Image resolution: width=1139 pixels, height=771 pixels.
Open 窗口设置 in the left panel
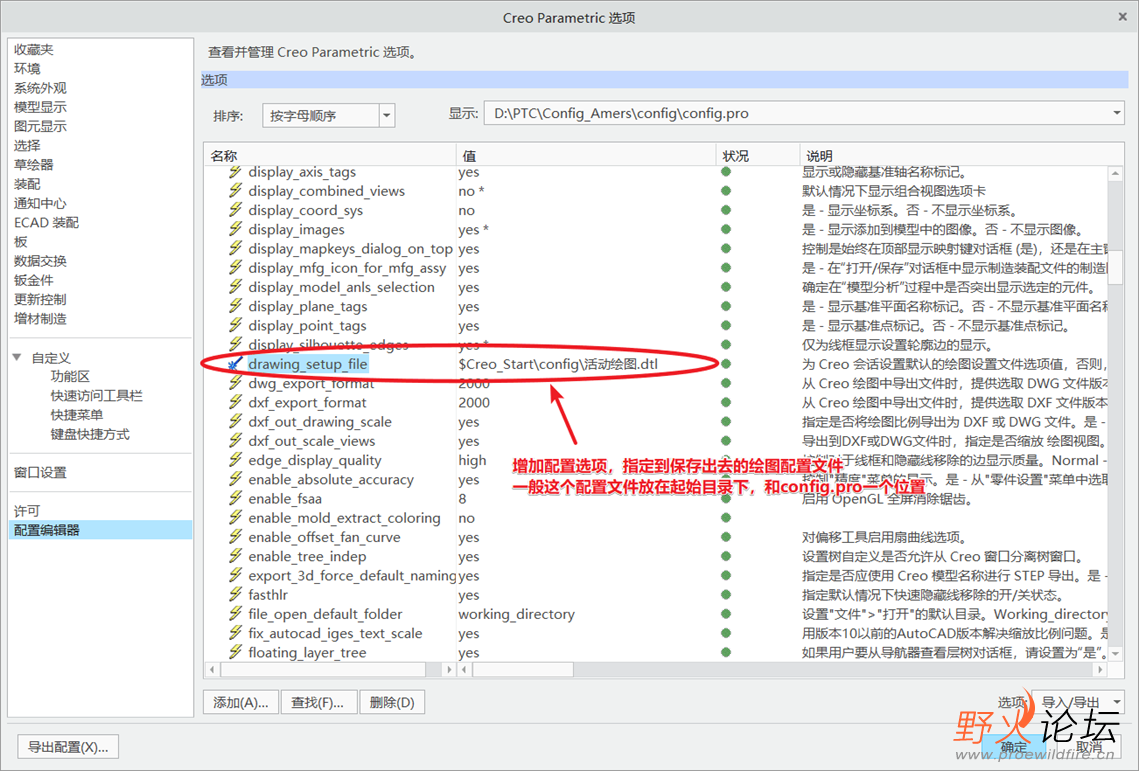click(x=40, y=472)
